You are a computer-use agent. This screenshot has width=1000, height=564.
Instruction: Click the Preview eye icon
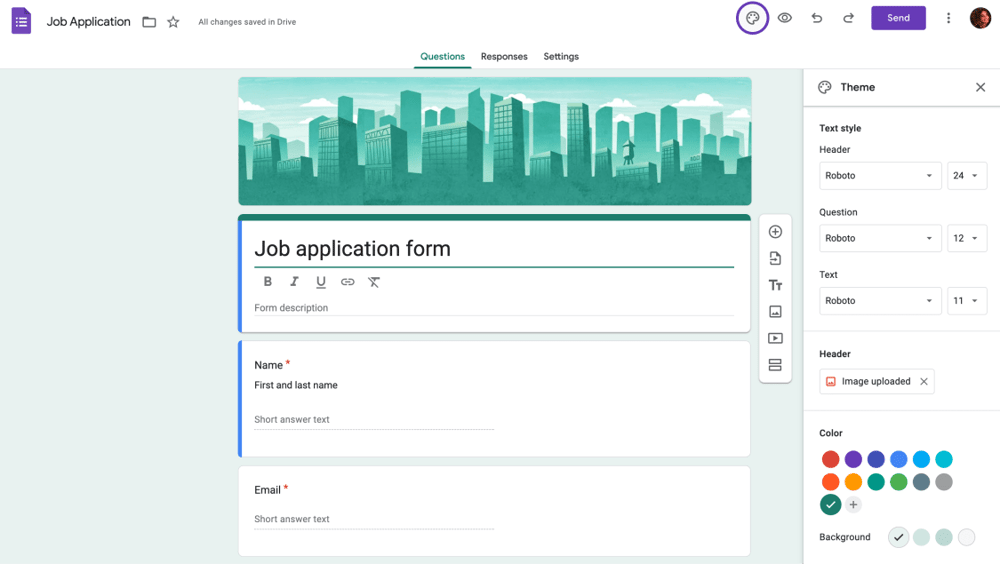[x=785, y=18]
